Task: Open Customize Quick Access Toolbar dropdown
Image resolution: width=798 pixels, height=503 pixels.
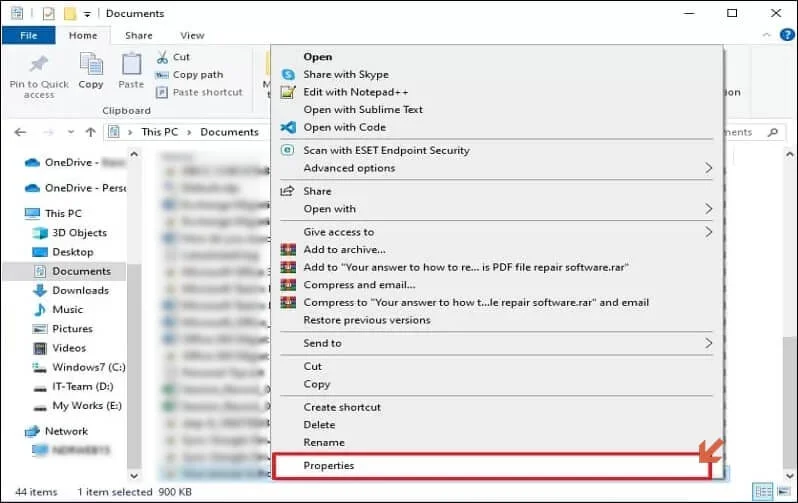Action: pyautogui.click(x=87, y=14)
